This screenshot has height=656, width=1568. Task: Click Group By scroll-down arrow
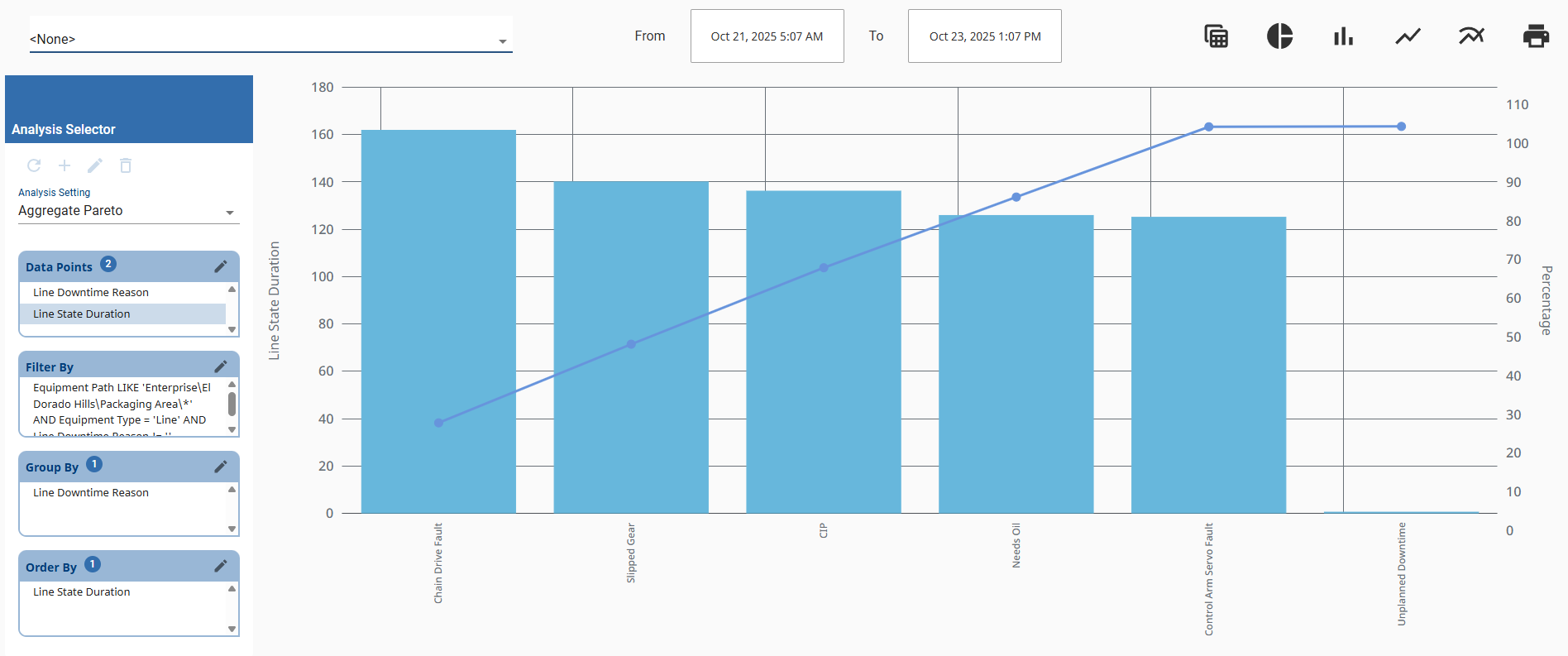point(232,529)
